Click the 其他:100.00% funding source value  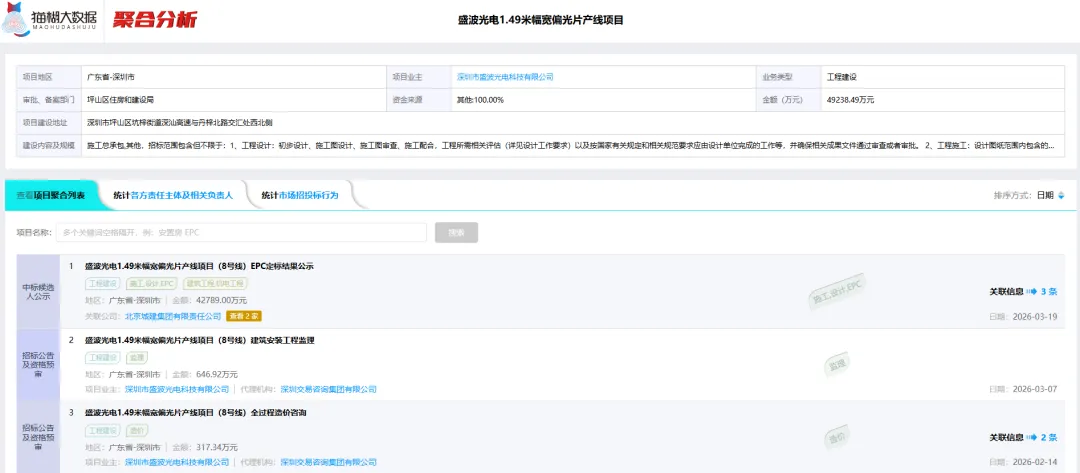coord(480,100)
